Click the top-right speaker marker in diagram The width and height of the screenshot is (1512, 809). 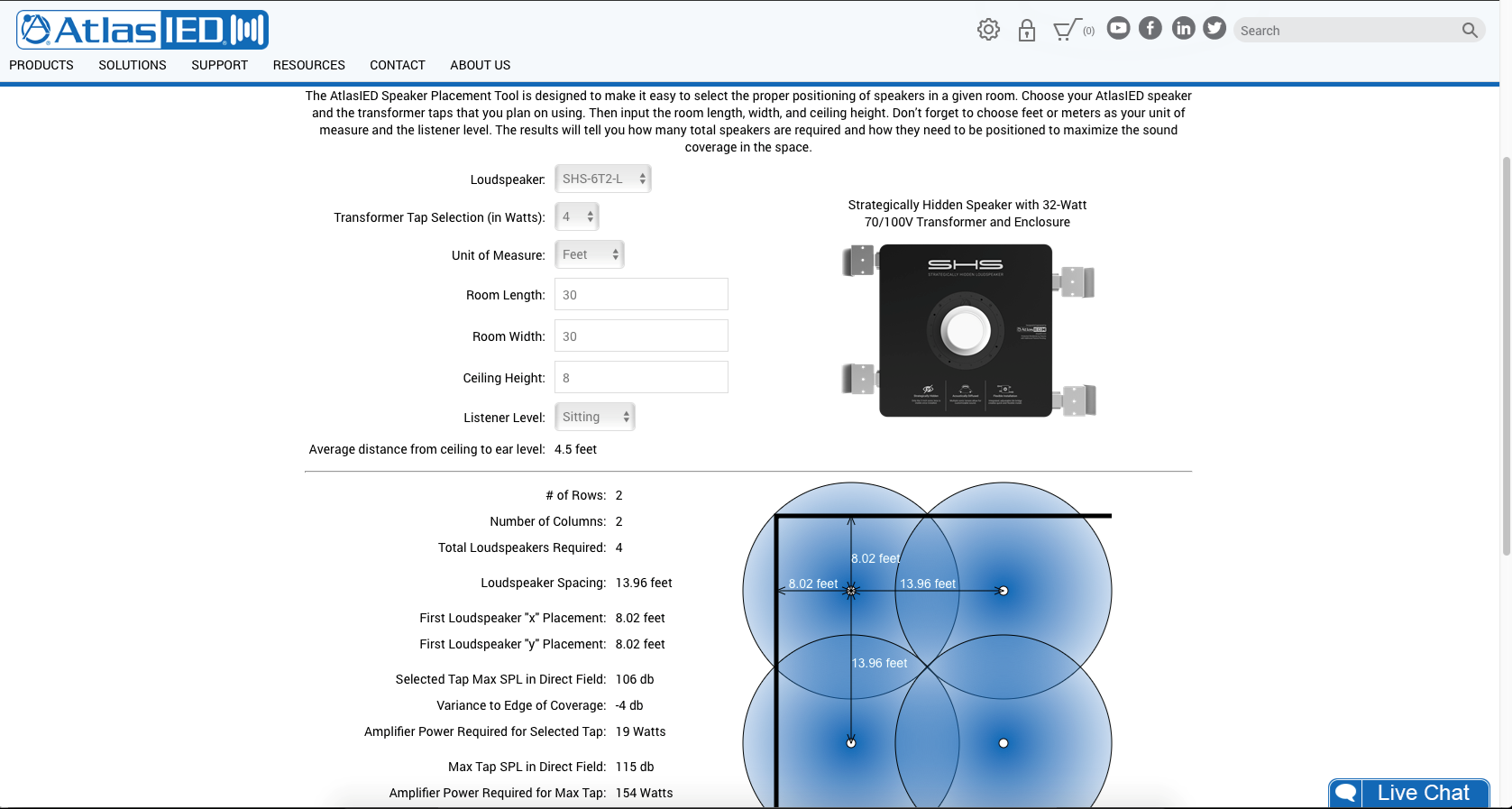click(x=1003, y=591)
